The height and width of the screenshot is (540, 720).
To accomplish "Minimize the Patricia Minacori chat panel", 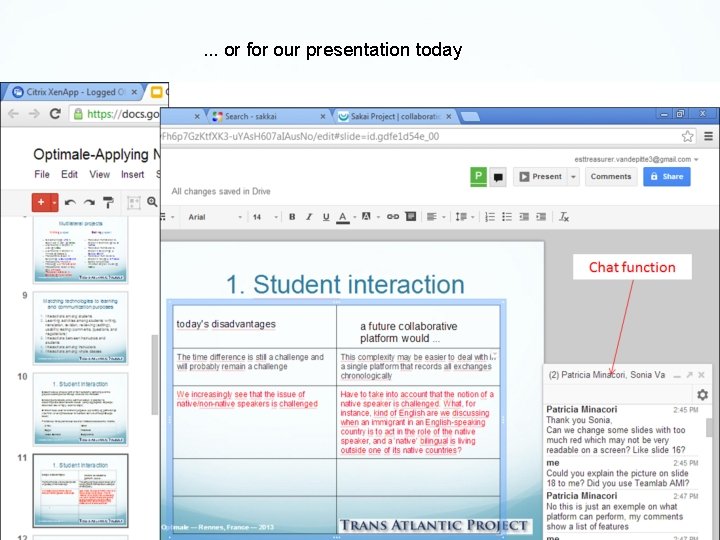I will coord(677,375).
